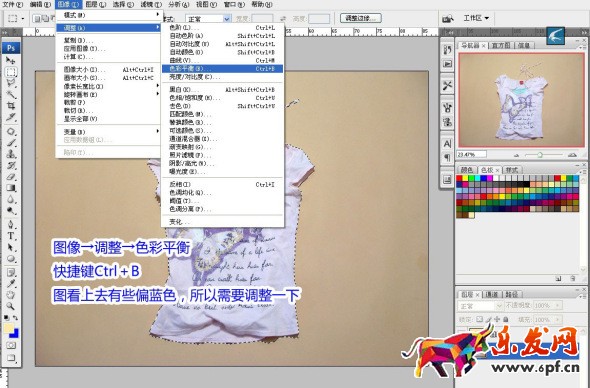Screen dimensions: 590x388
Task: Open the Character panel dock icon
Action: (447, 144)
